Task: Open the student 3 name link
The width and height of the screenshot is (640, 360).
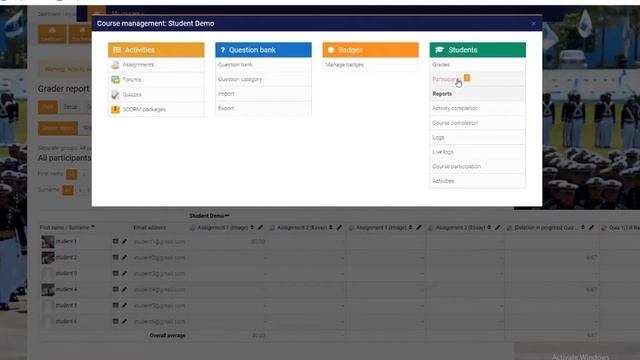Action: (x=66, y=273)
